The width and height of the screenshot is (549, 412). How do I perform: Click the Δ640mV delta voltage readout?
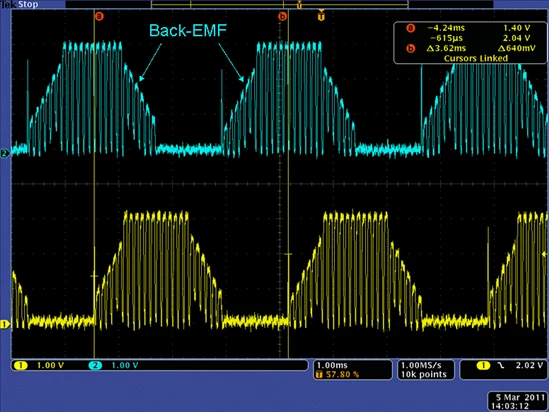[517, 48]
